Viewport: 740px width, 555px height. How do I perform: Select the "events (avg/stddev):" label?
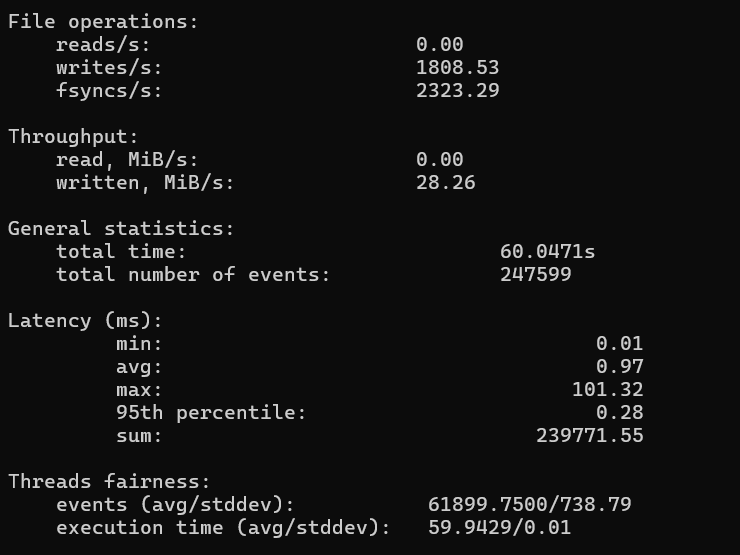[175, 505]
